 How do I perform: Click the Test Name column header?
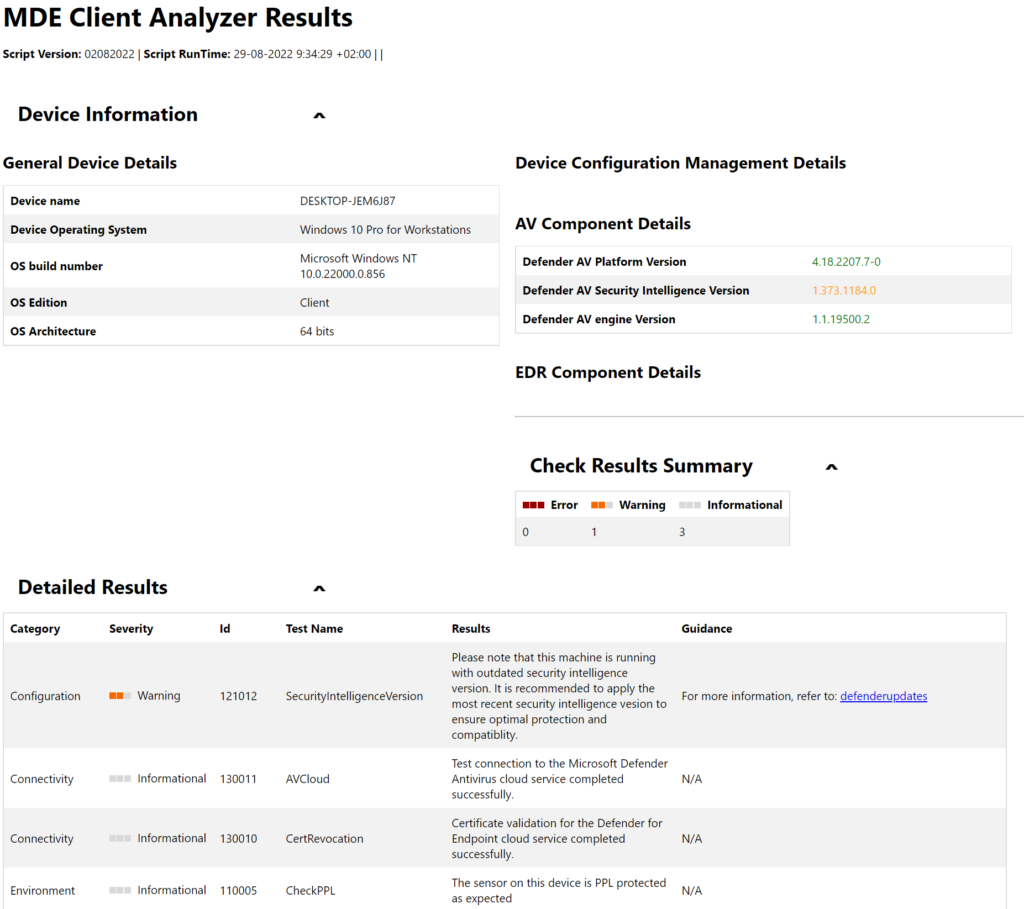[314, 629]
